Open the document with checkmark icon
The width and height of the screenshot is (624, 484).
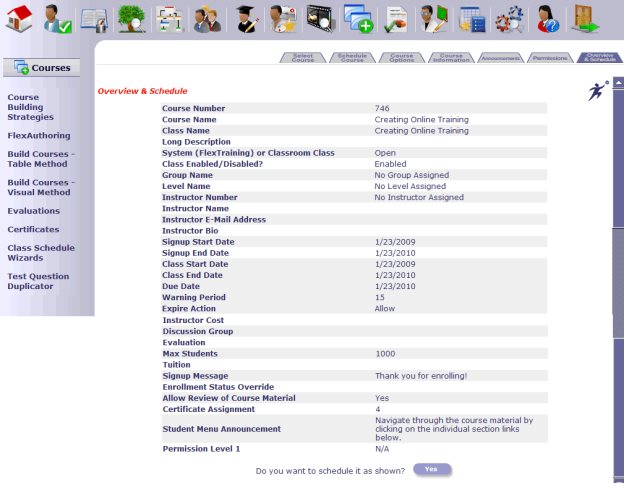click(396, 20)
